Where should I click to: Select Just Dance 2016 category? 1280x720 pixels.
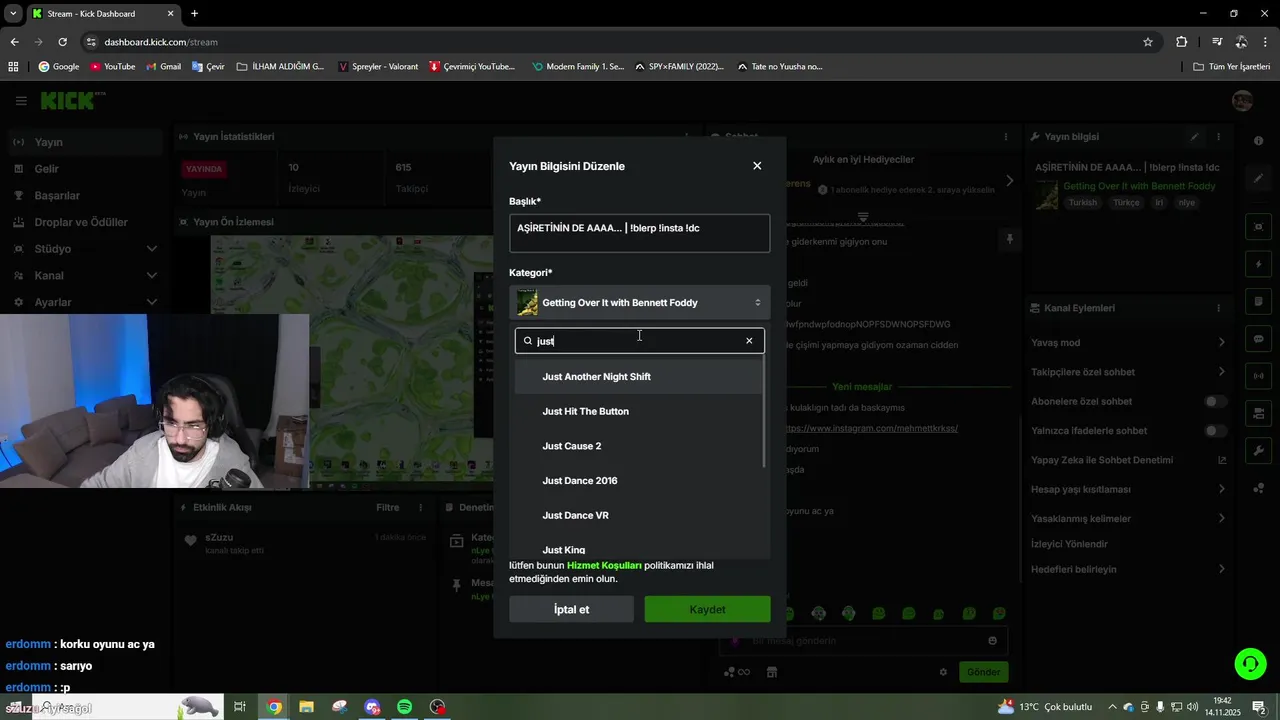point(639,481)
